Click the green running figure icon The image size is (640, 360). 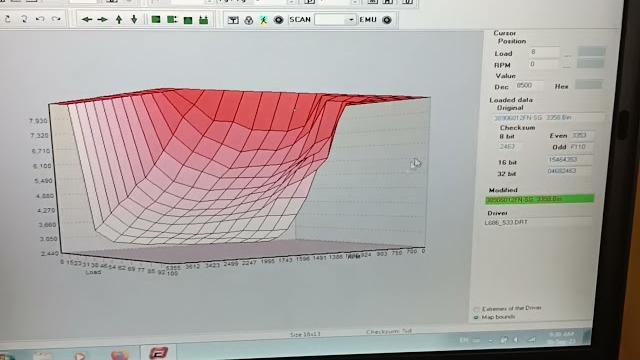pyautogui.click(x=264, y=20)
